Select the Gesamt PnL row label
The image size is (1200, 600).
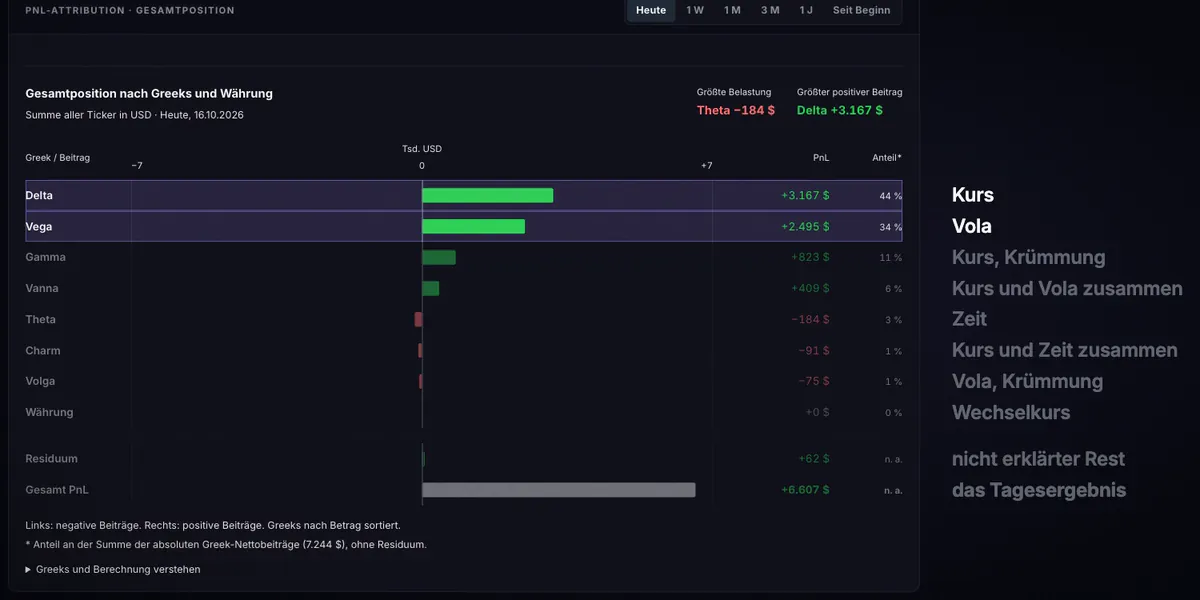click(57, 490)
